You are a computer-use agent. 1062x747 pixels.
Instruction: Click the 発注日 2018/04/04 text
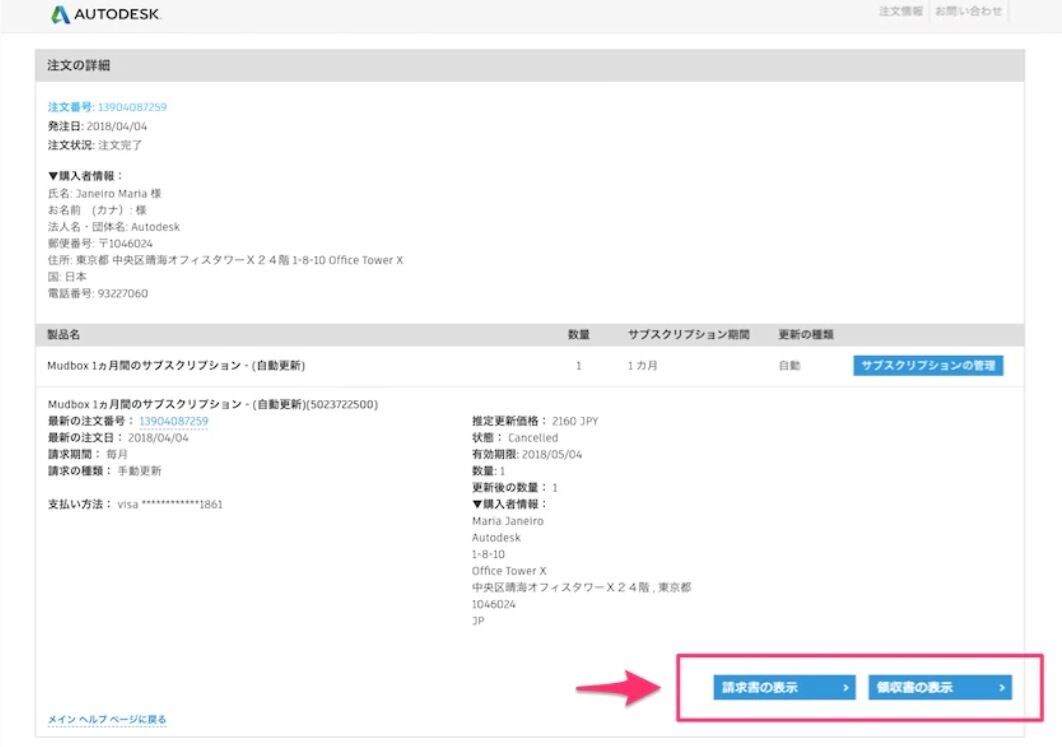click(x=97, y=126)
